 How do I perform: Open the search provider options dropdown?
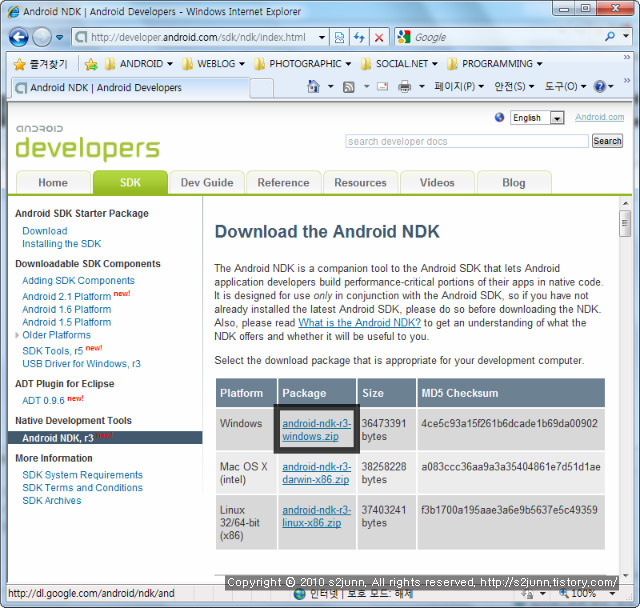626,36
